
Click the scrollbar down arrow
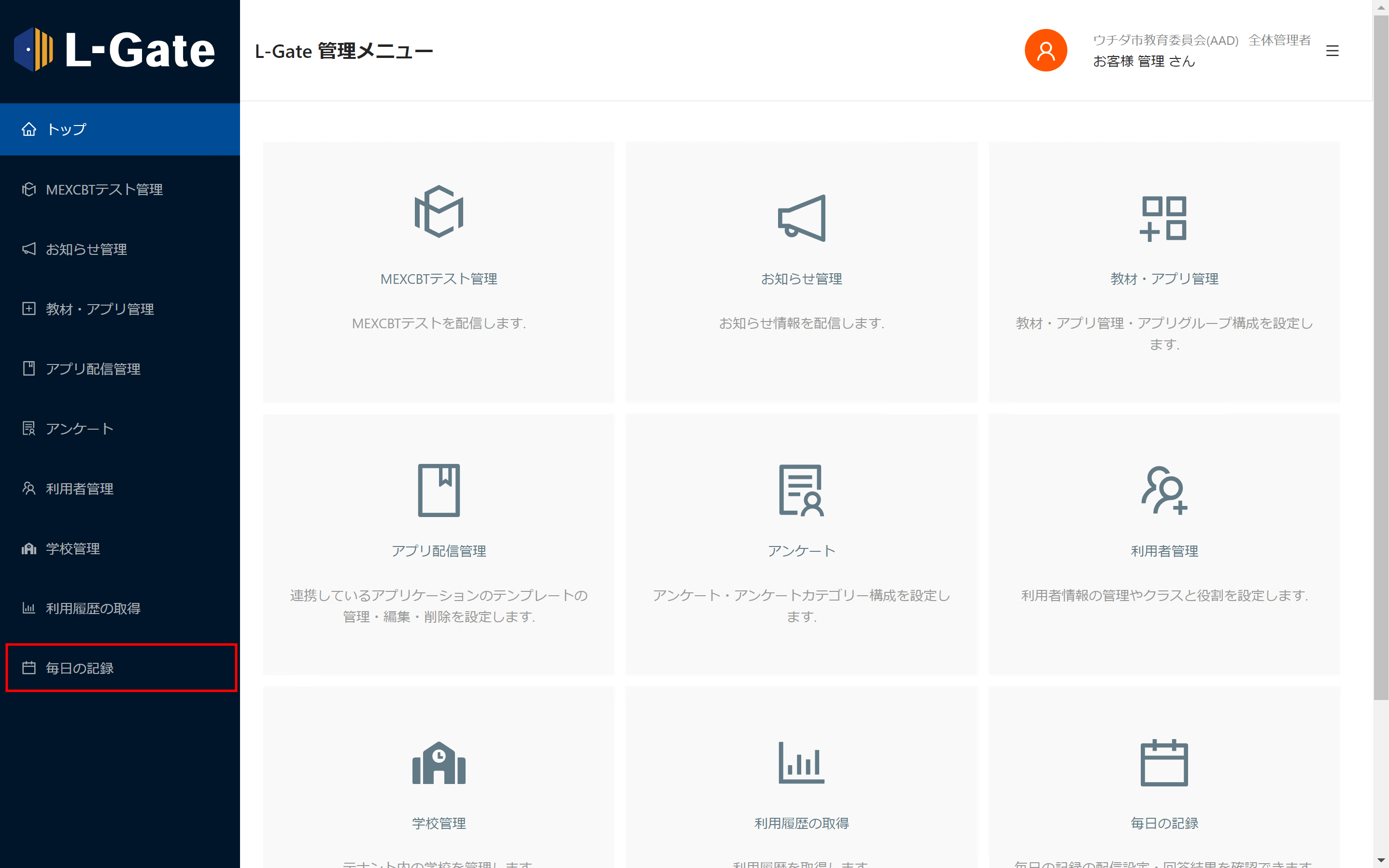click(x=1381, y=861)
